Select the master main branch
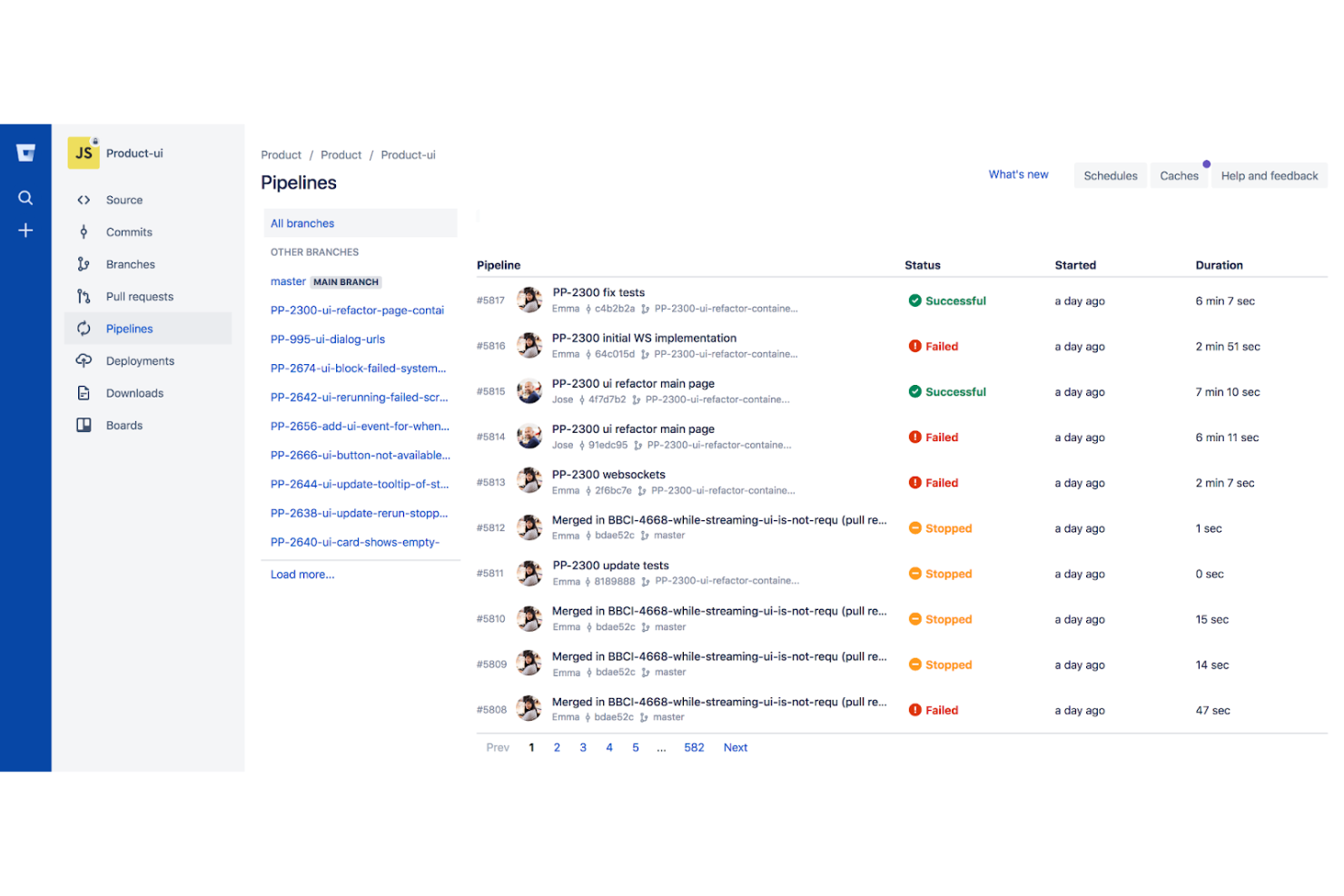This screenshot has width=1344, height=896. pyautogui.click(x=288, y=281)
